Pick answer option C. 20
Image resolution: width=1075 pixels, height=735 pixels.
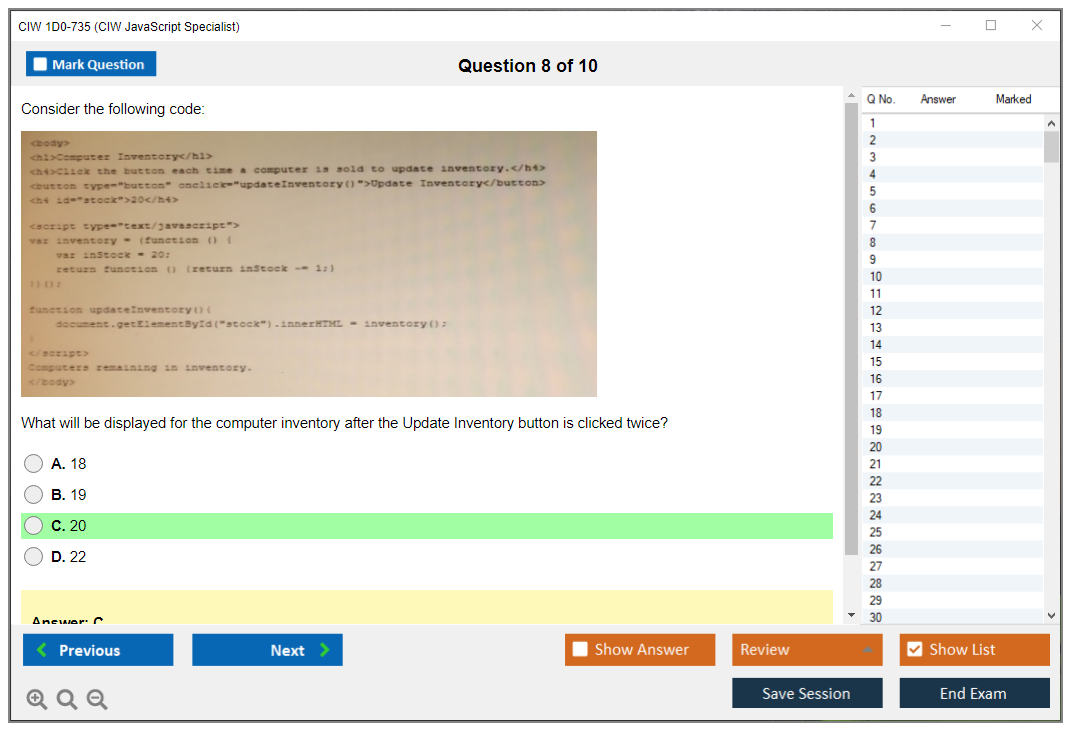[x=34, y=526]
